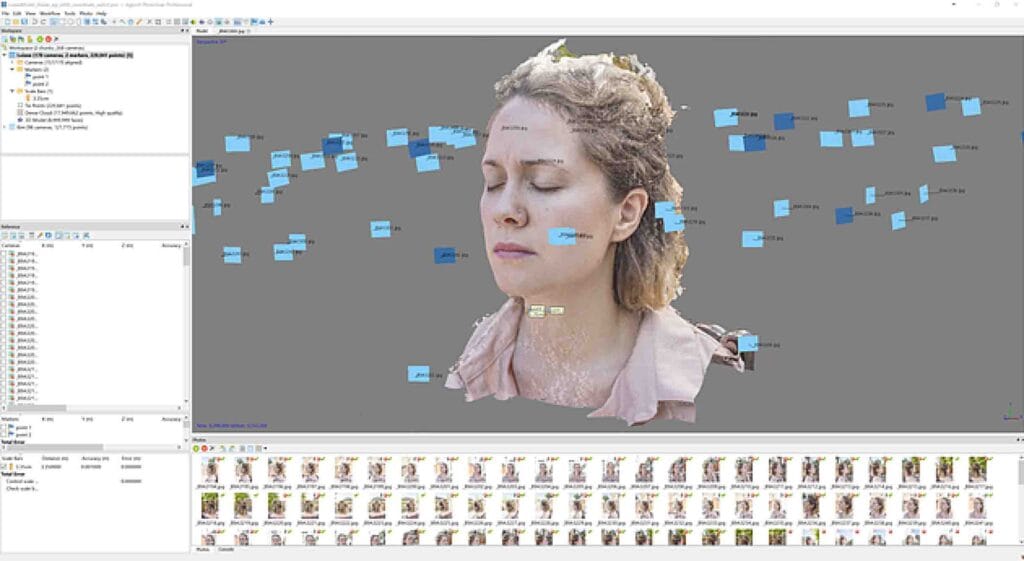Select Dense Cloud item in Workspace tree
The width and height of the screenshot is (1024, 561).
(x=73, y=113)
